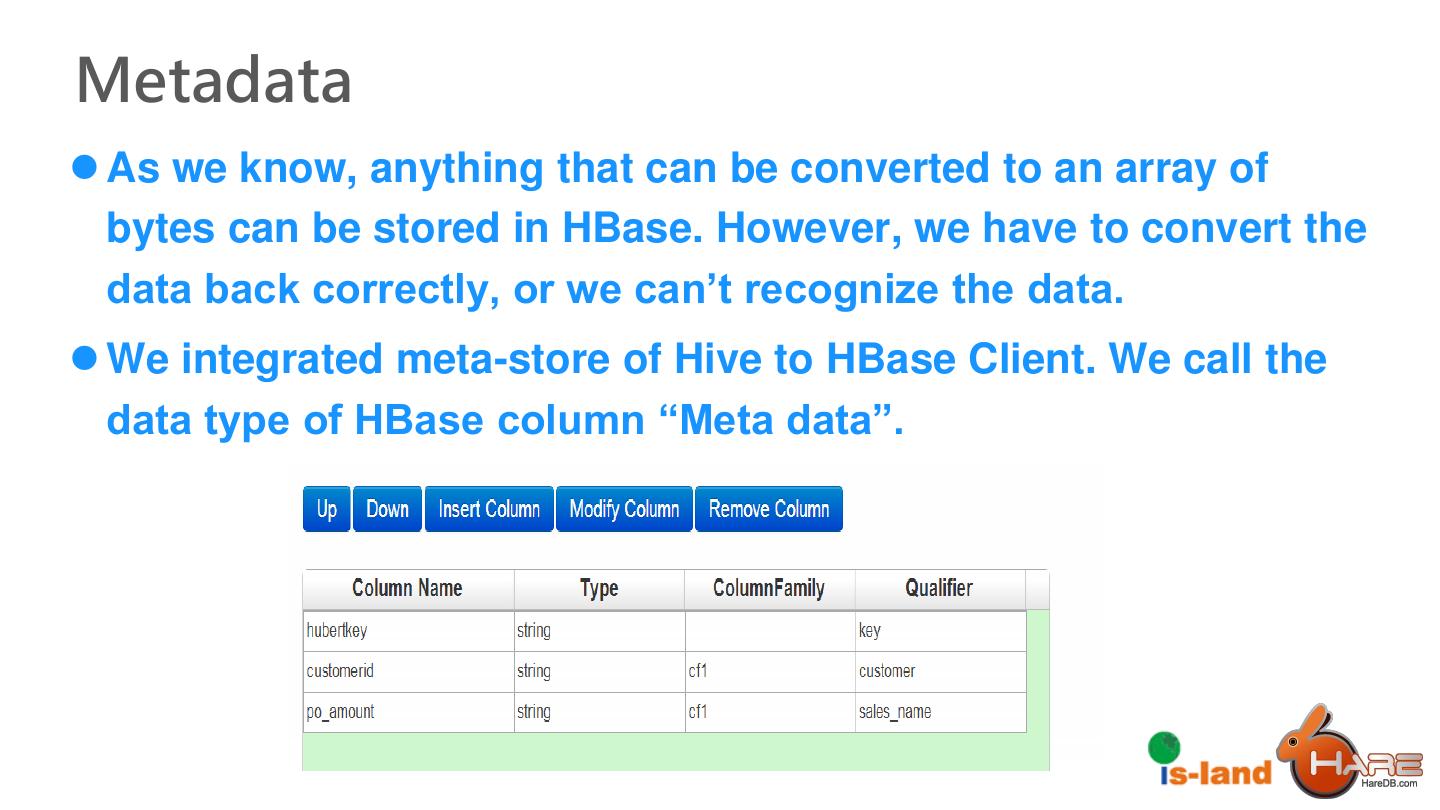
Task: Select the po_amount column name cell
Action: [x=408, y=712]
